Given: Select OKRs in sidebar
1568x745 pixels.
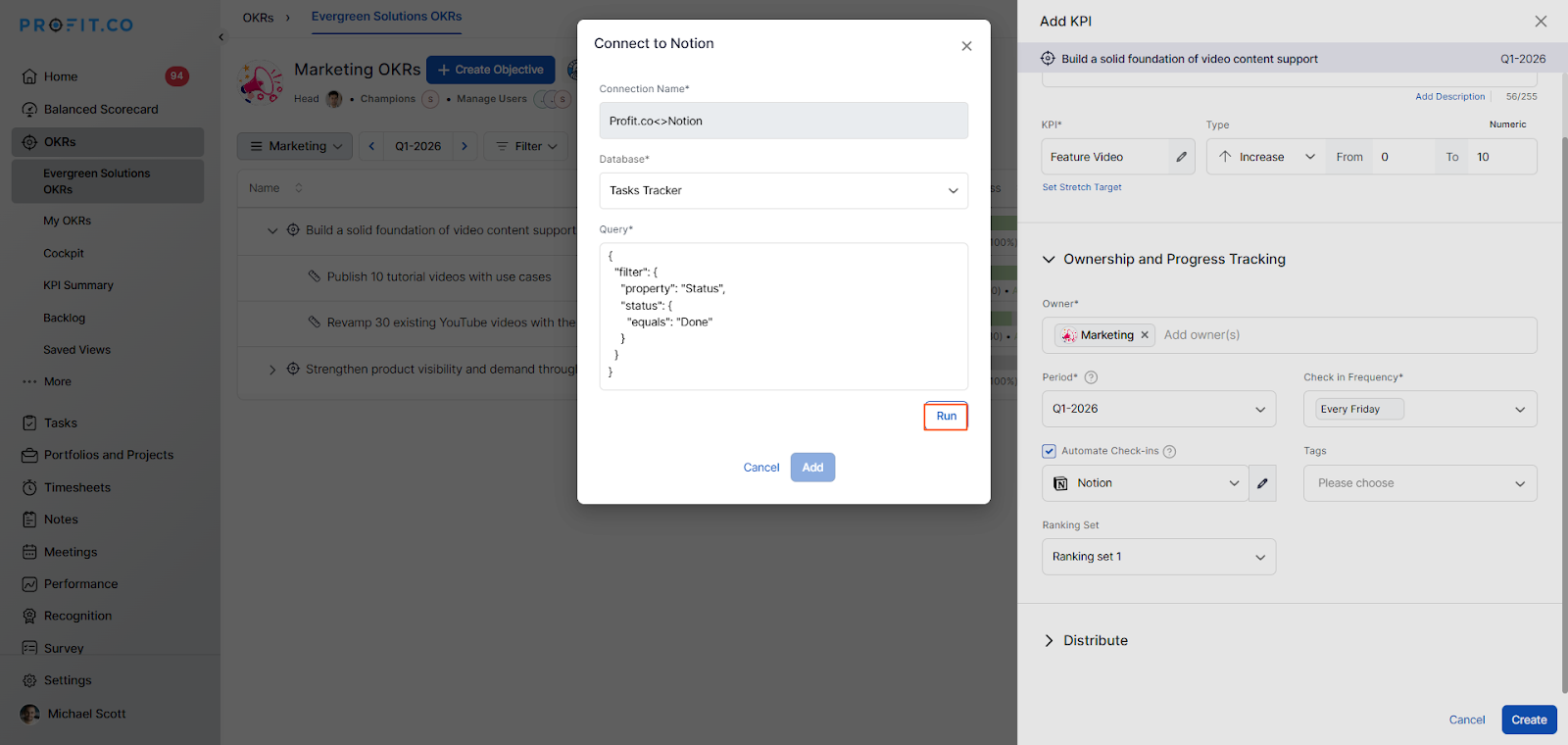Looking at the screenshot, I should click(x=108, y=142).
